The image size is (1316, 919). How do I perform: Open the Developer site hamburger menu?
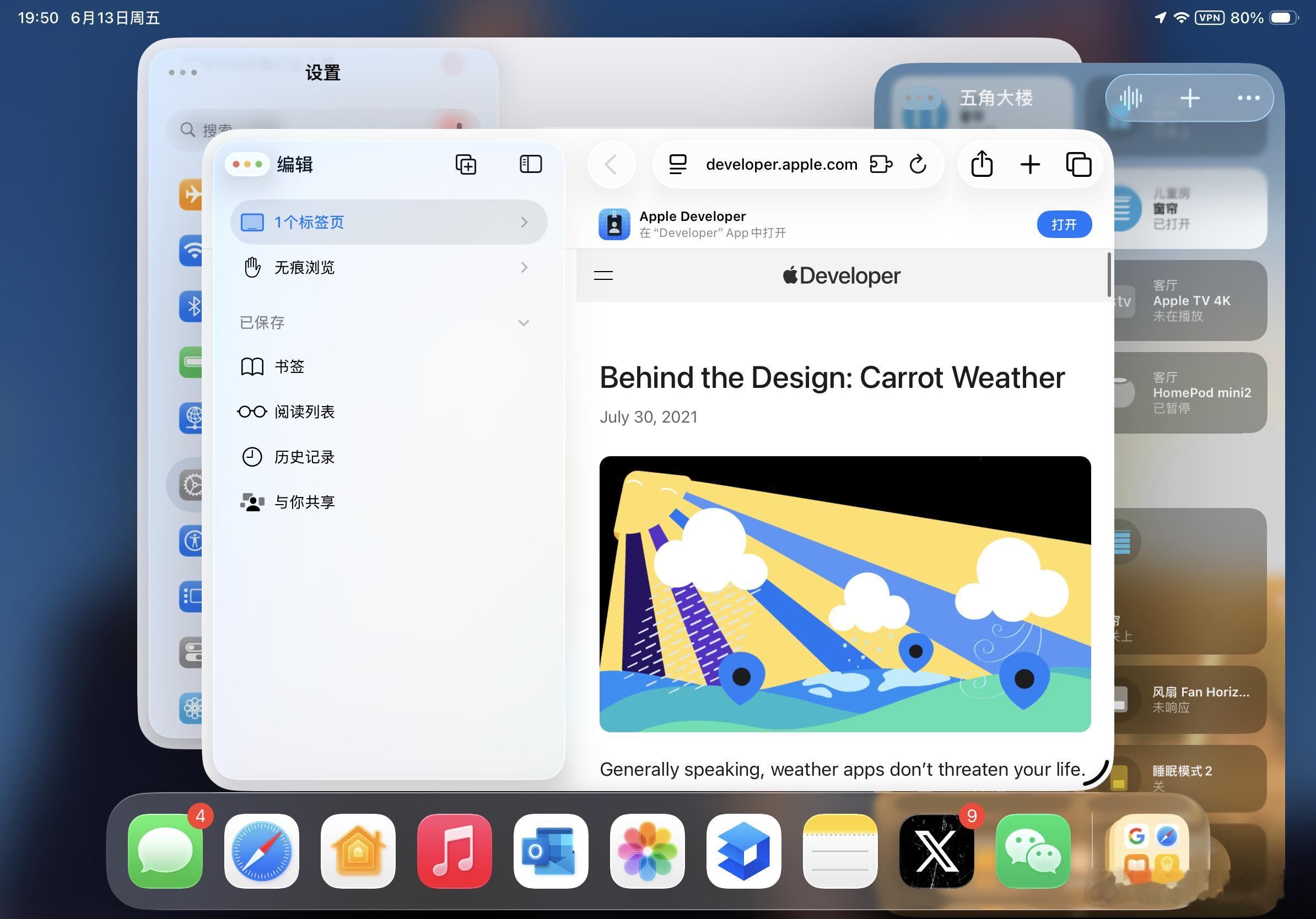click(x=603, y=275)
